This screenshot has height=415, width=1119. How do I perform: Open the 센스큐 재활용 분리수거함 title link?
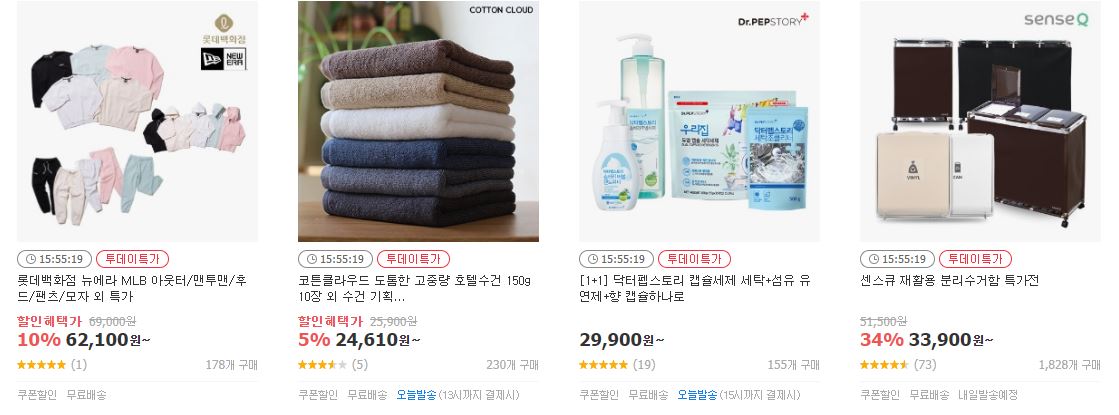949,280
